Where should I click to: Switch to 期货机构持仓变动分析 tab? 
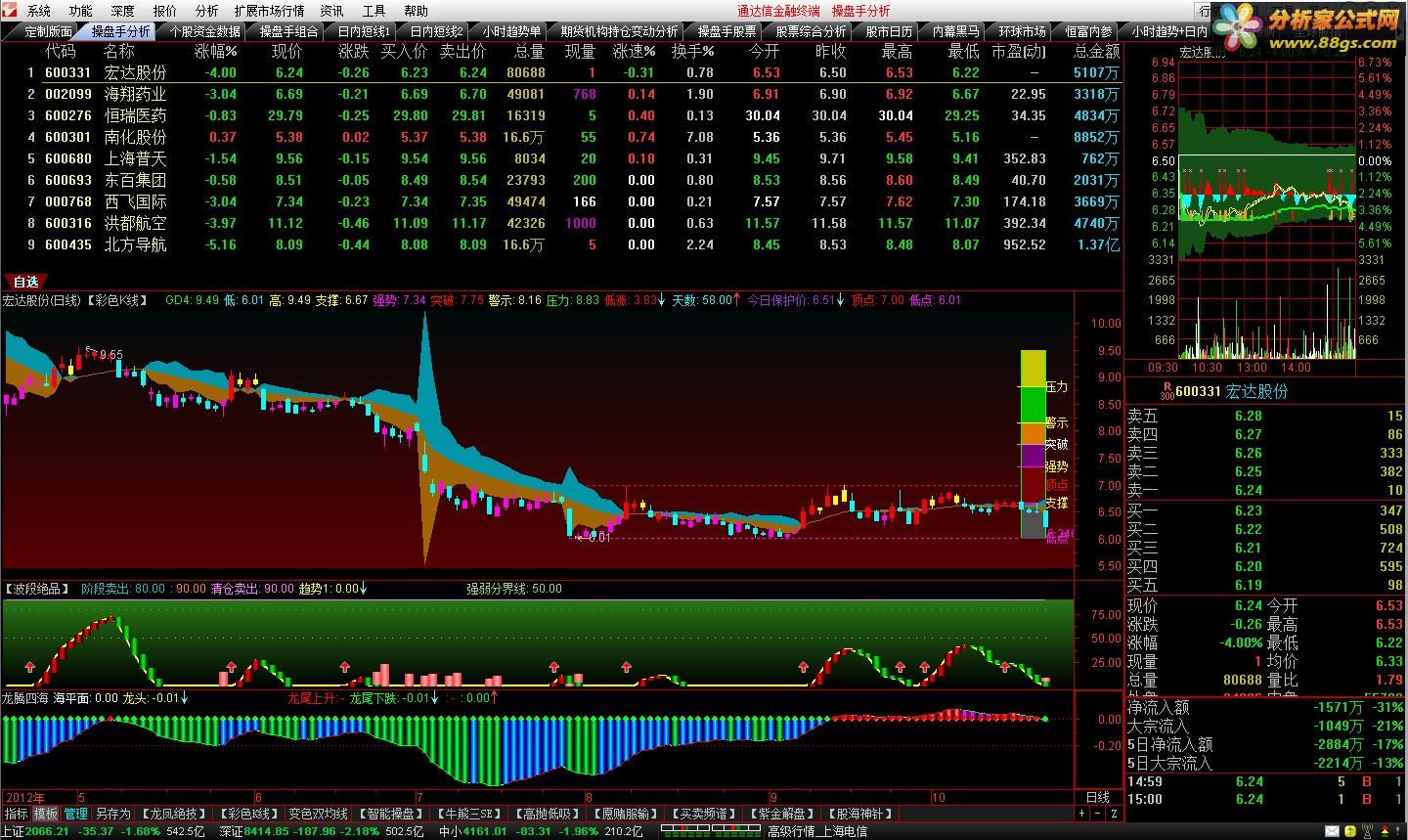(x=620, y=31)
